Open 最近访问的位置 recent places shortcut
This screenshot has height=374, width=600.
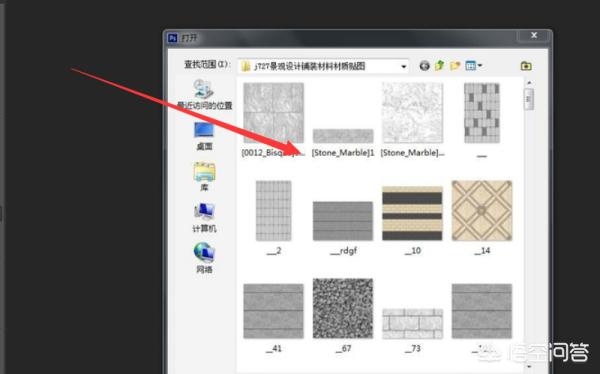(x=204, y=95)
